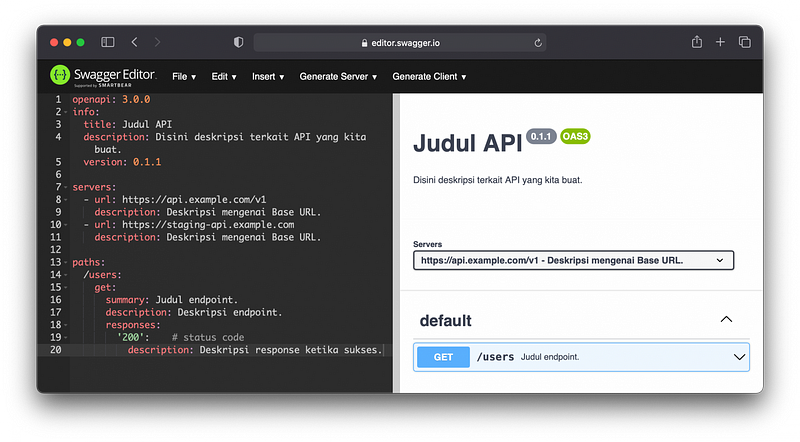The width and height of the screenshot is (800, 442).
Task: Show the tab overview icon
Action: (x=745, y=42)
